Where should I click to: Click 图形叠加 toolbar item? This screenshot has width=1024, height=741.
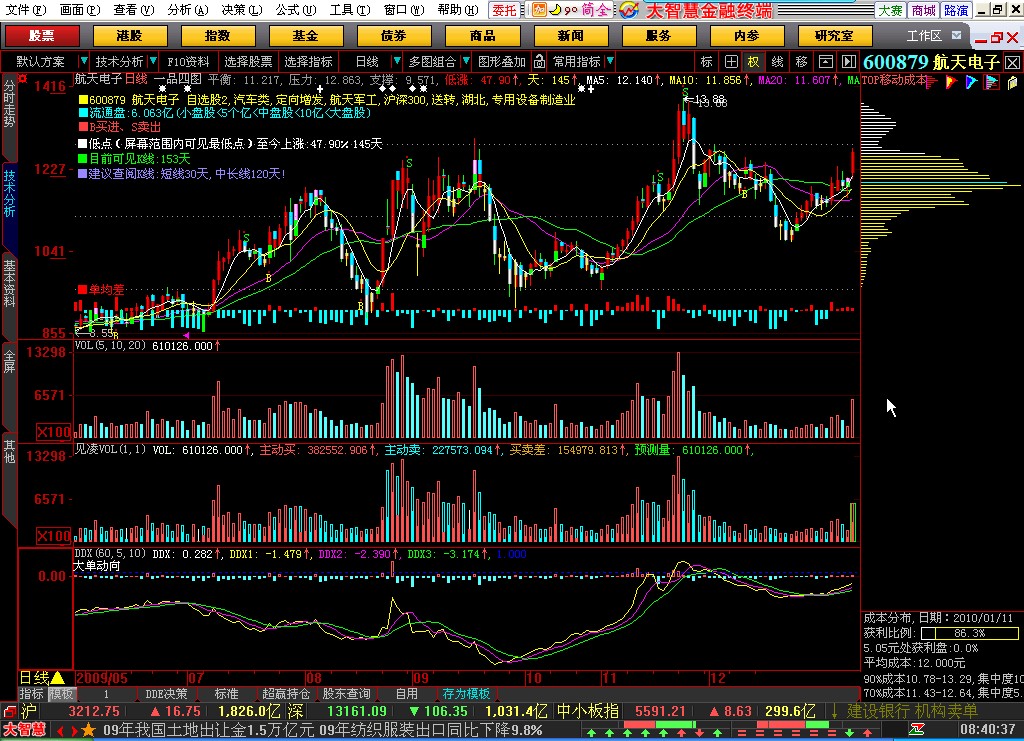pos(502,61)
